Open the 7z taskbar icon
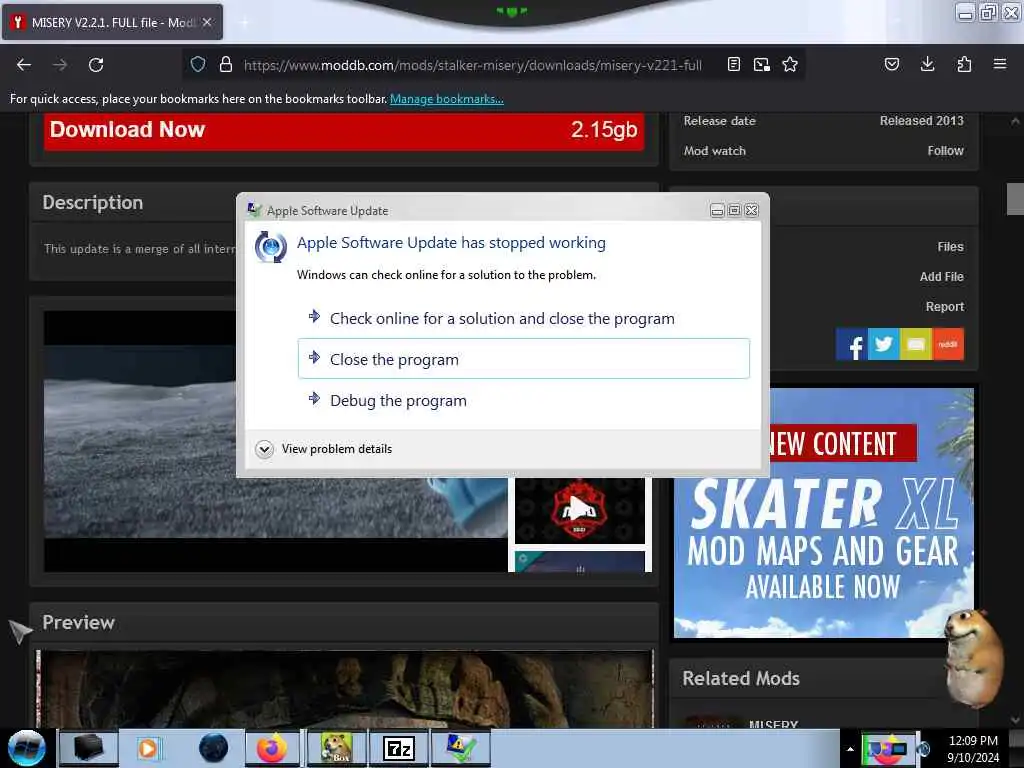 (x=399, y=748)
